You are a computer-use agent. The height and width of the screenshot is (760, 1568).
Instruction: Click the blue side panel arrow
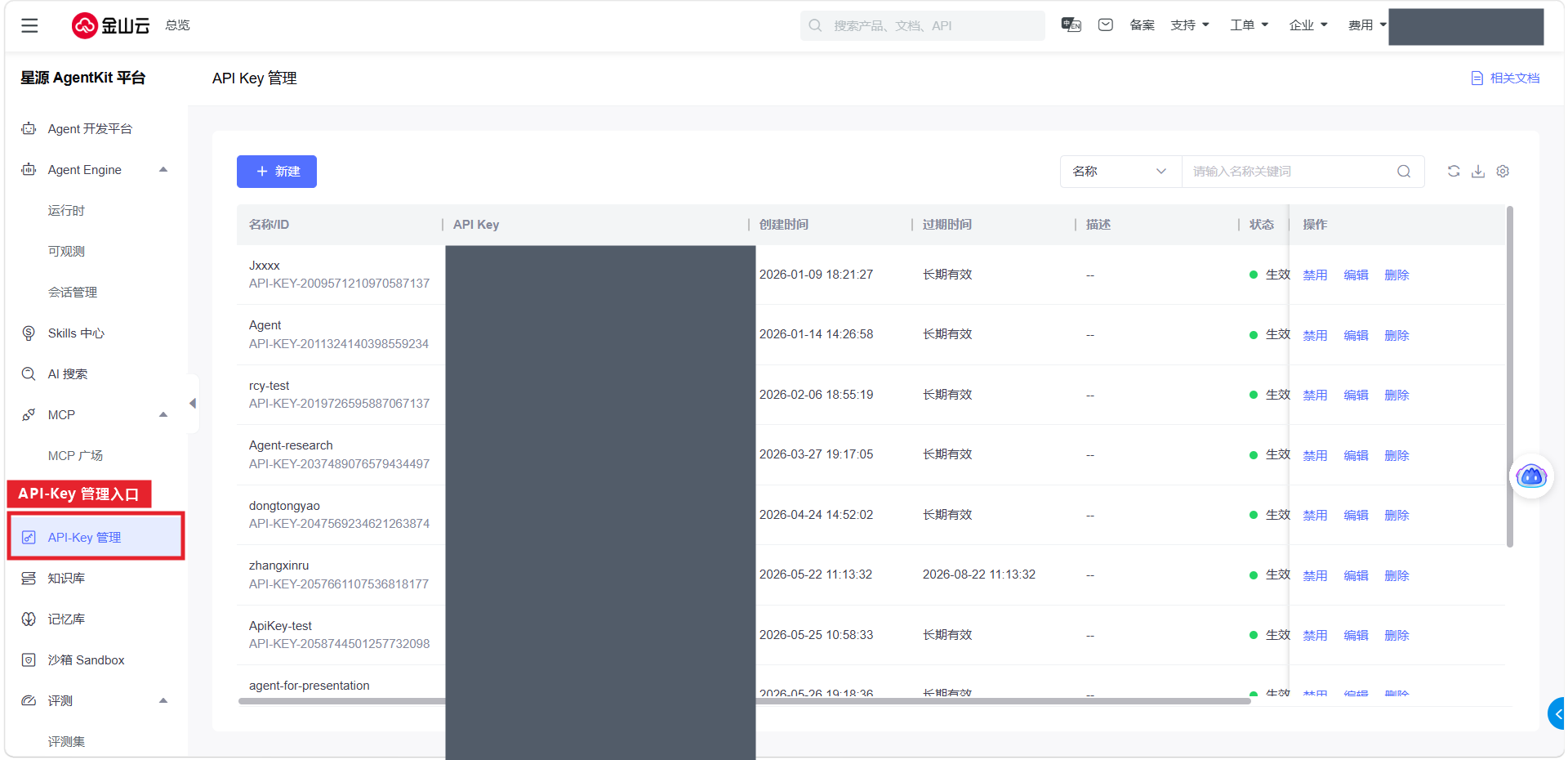pyautogui.click(x=1557, y=713)
